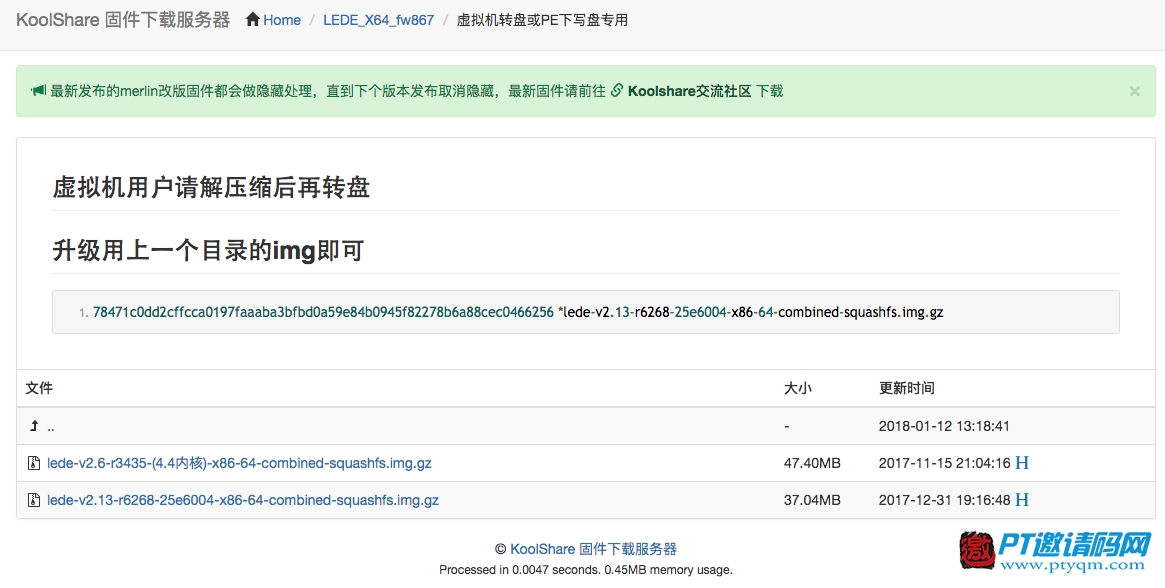Go to the Home breadcrumb link
The height and width of the screenshot is (588, 1165).
pos(282,20)
